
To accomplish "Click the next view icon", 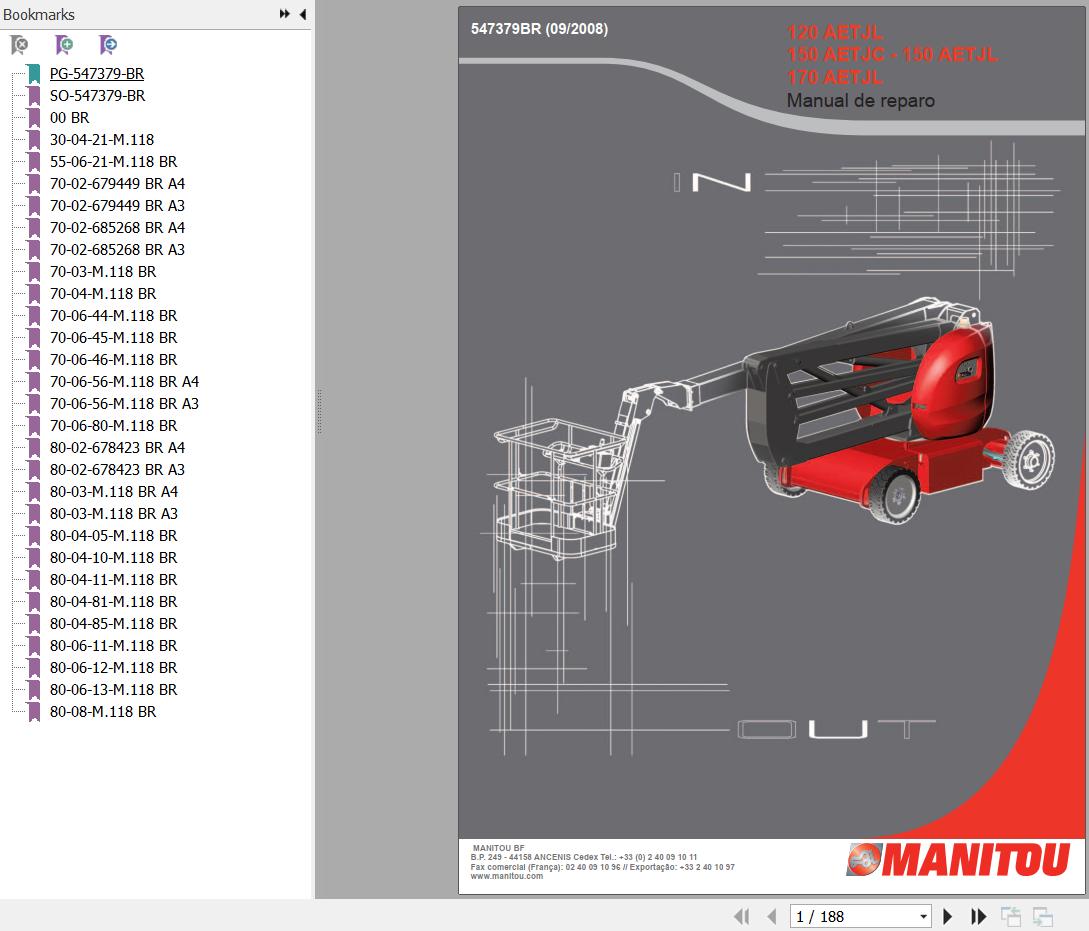I will point(1042,916).
